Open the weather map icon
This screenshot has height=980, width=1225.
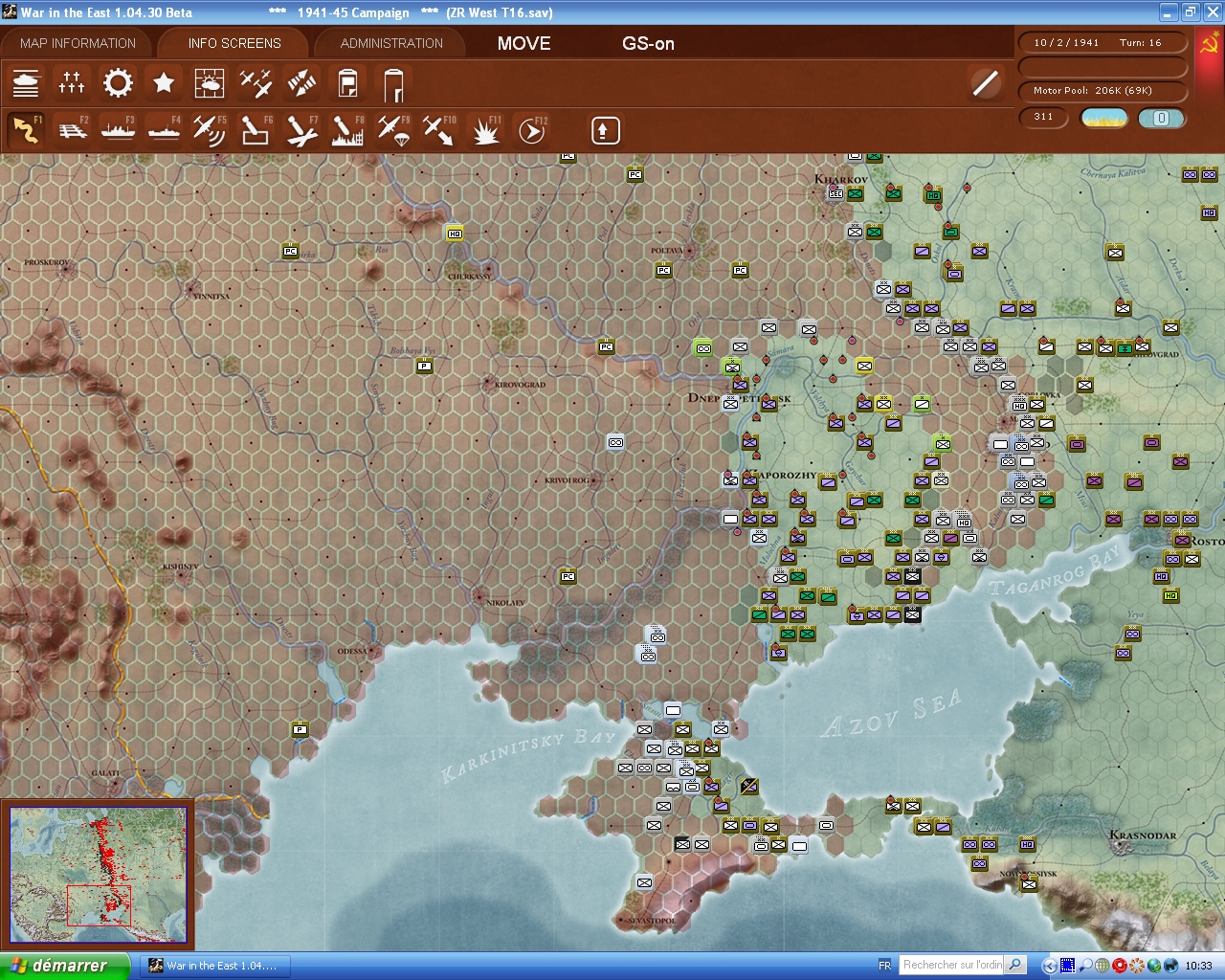[210, 83]
